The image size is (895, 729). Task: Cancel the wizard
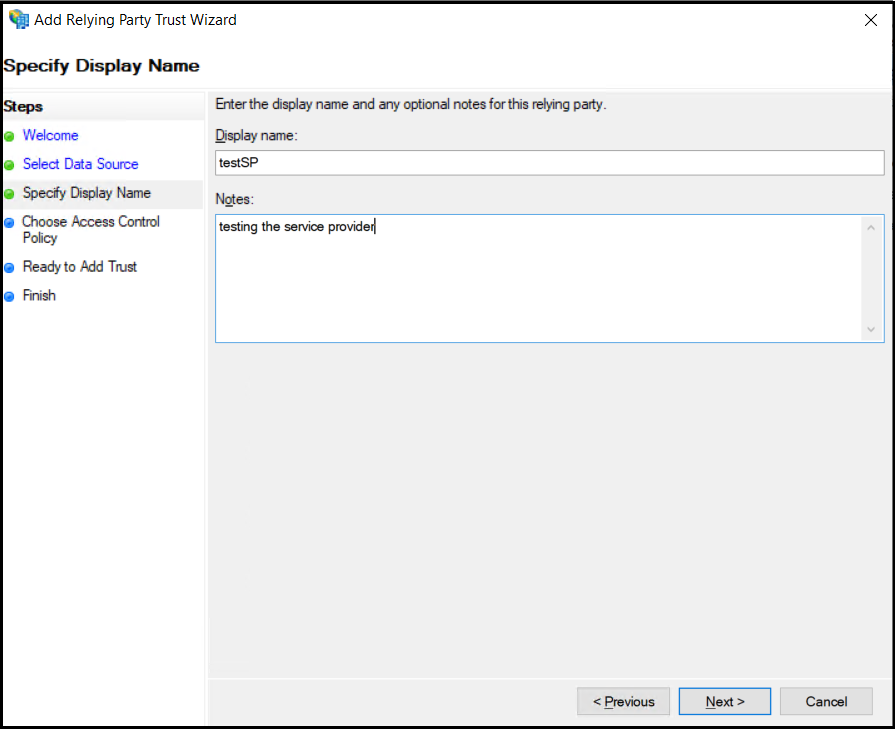[826, 701]
